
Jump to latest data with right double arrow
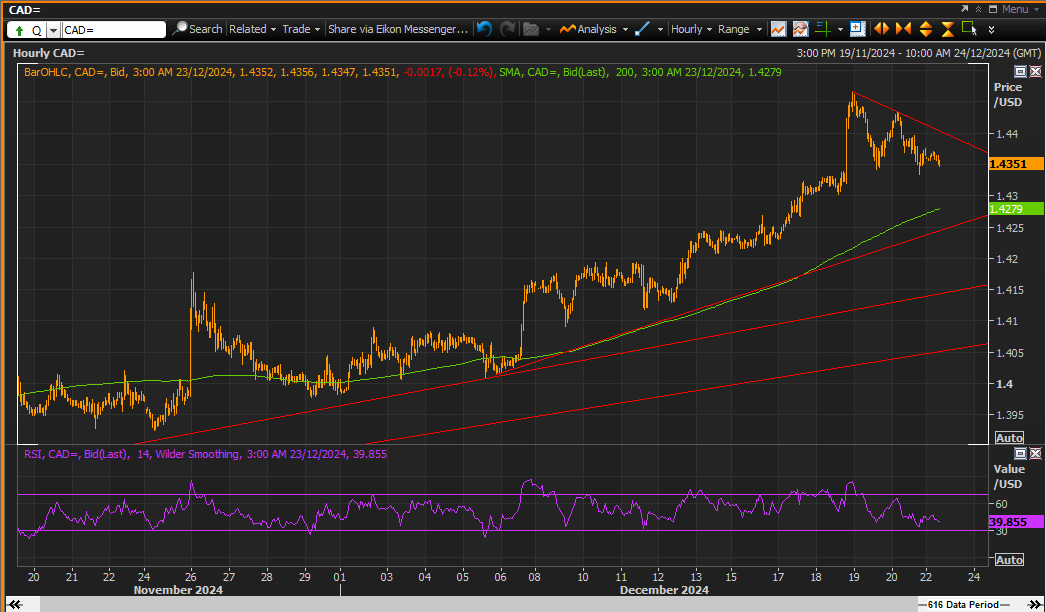click(1033, 605)
